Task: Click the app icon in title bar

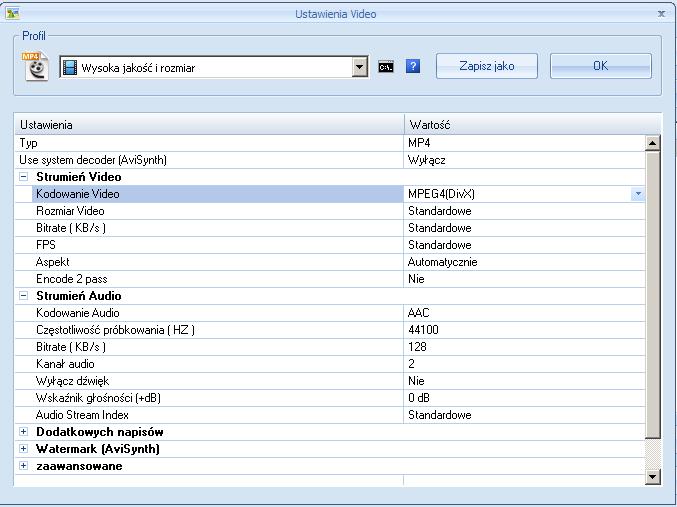Action: pyautogui.click(x=13, y=13)
